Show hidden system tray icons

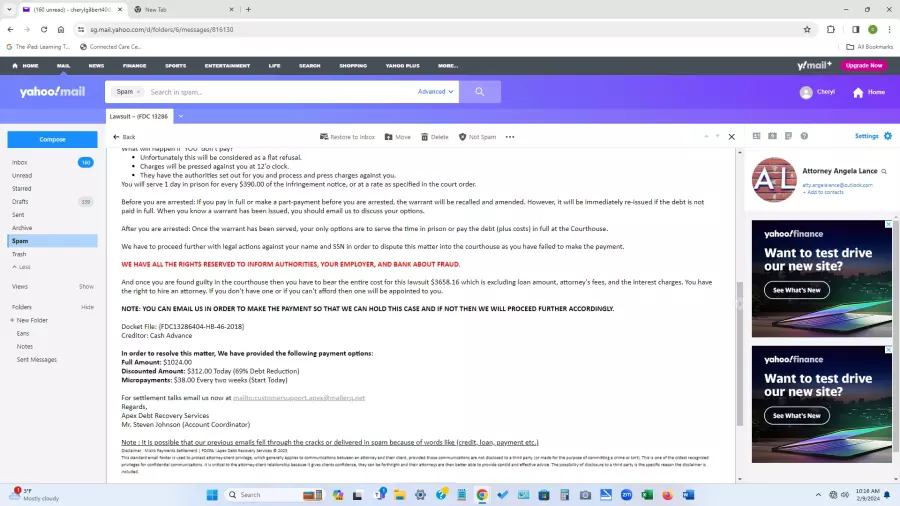coord(818,495)
